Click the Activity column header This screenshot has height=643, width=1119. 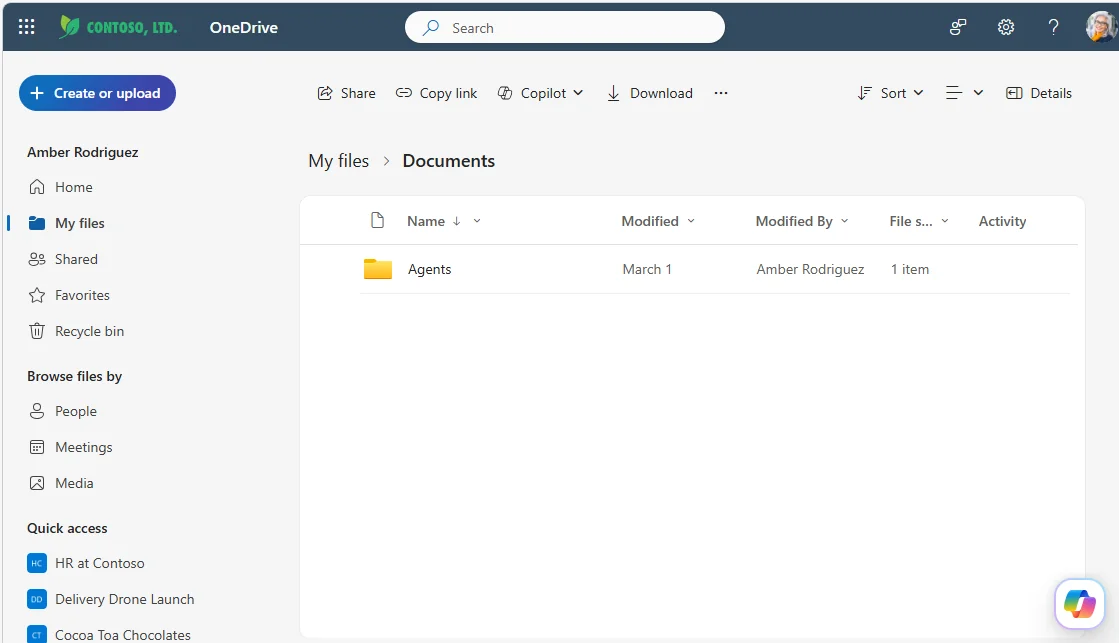(1002, 221)
